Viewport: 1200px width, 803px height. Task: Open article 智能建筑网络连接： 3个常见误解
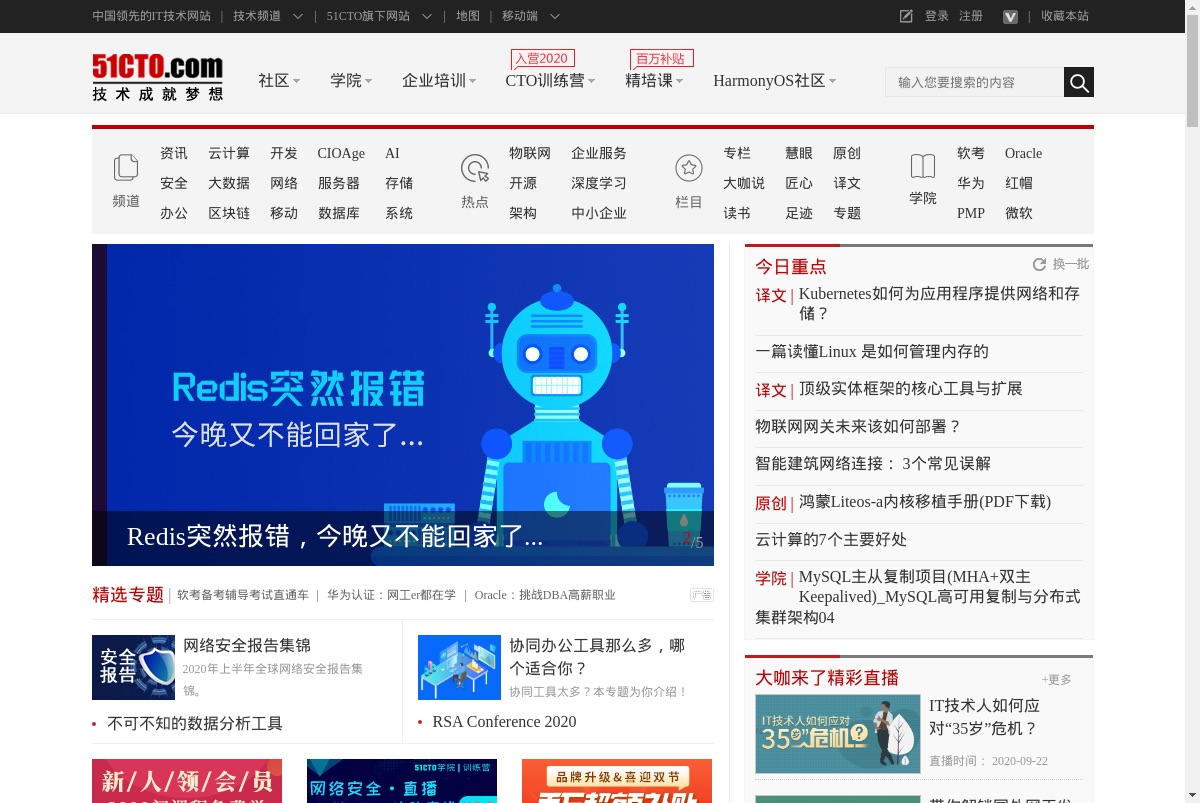[873, 464]
